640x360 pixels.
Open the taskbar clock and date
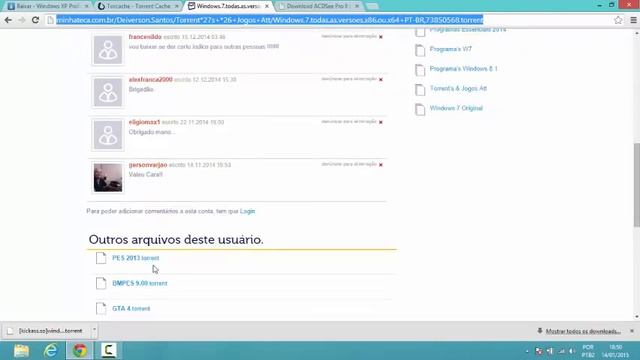pyautogui.click(x=615, y=351)
